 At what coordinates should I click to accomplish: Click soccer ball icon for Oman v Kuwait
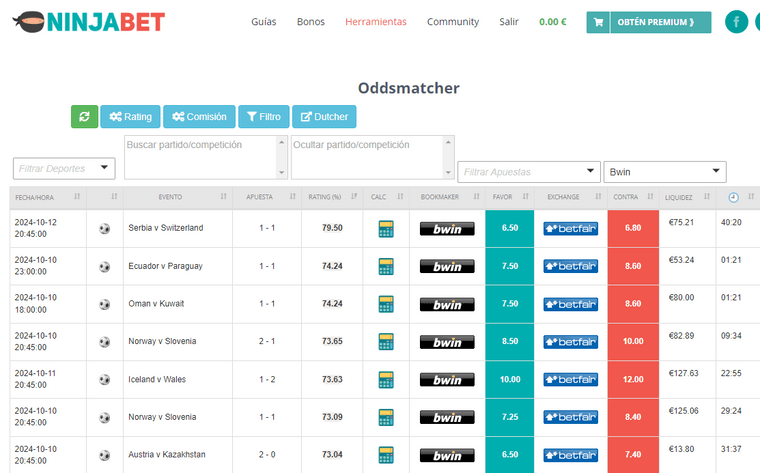[x=104, y=304]
